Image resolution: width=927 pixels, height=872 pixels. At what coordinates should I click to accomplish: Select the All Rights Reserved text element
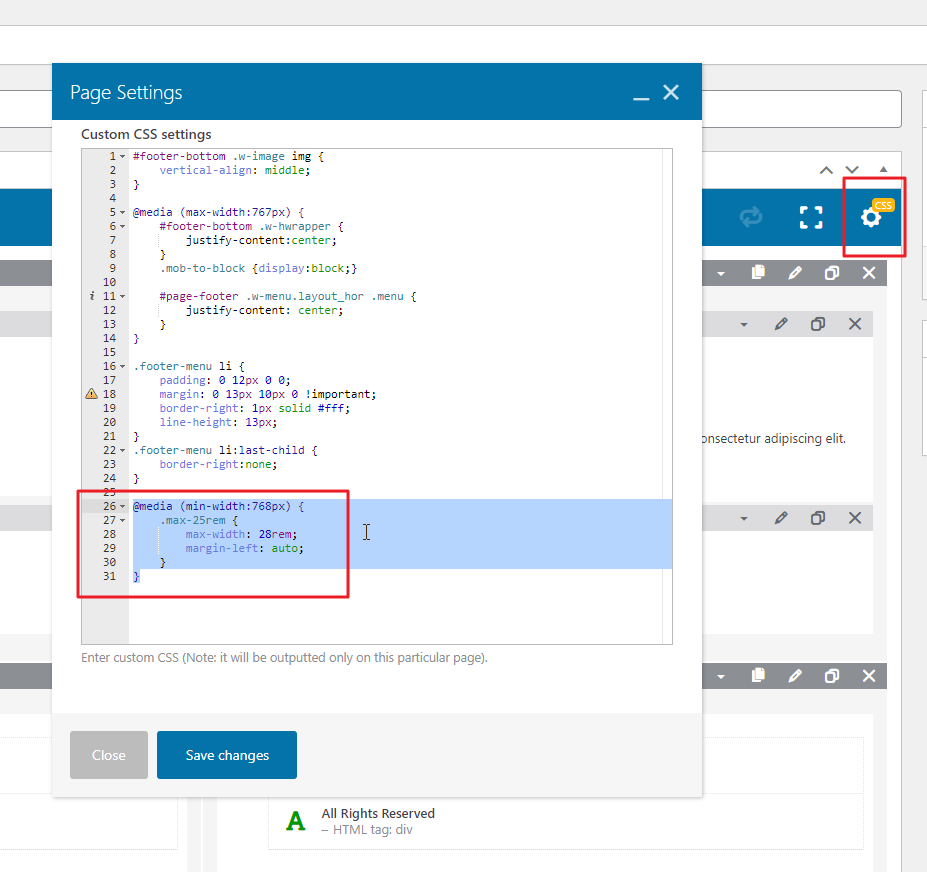(378, 813)
